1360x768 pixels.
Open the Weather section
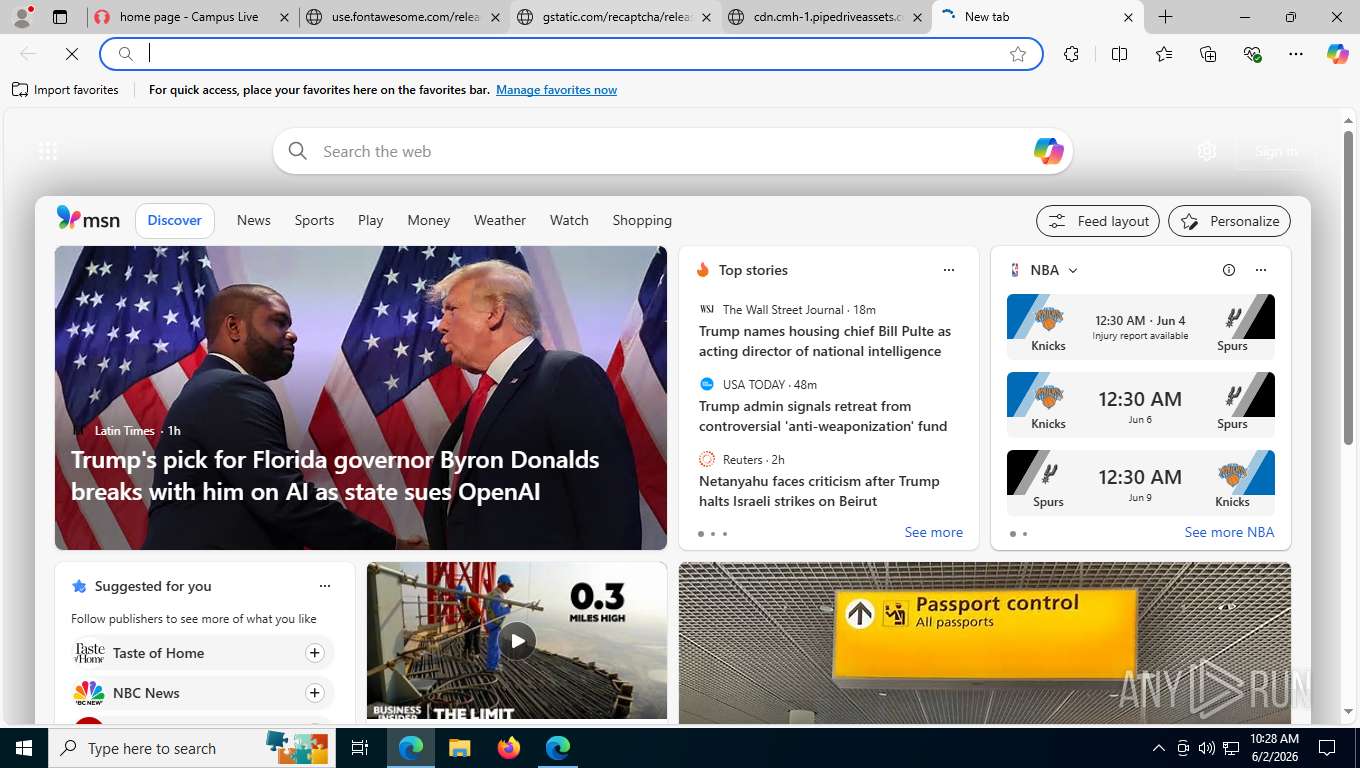pos(500,220)
